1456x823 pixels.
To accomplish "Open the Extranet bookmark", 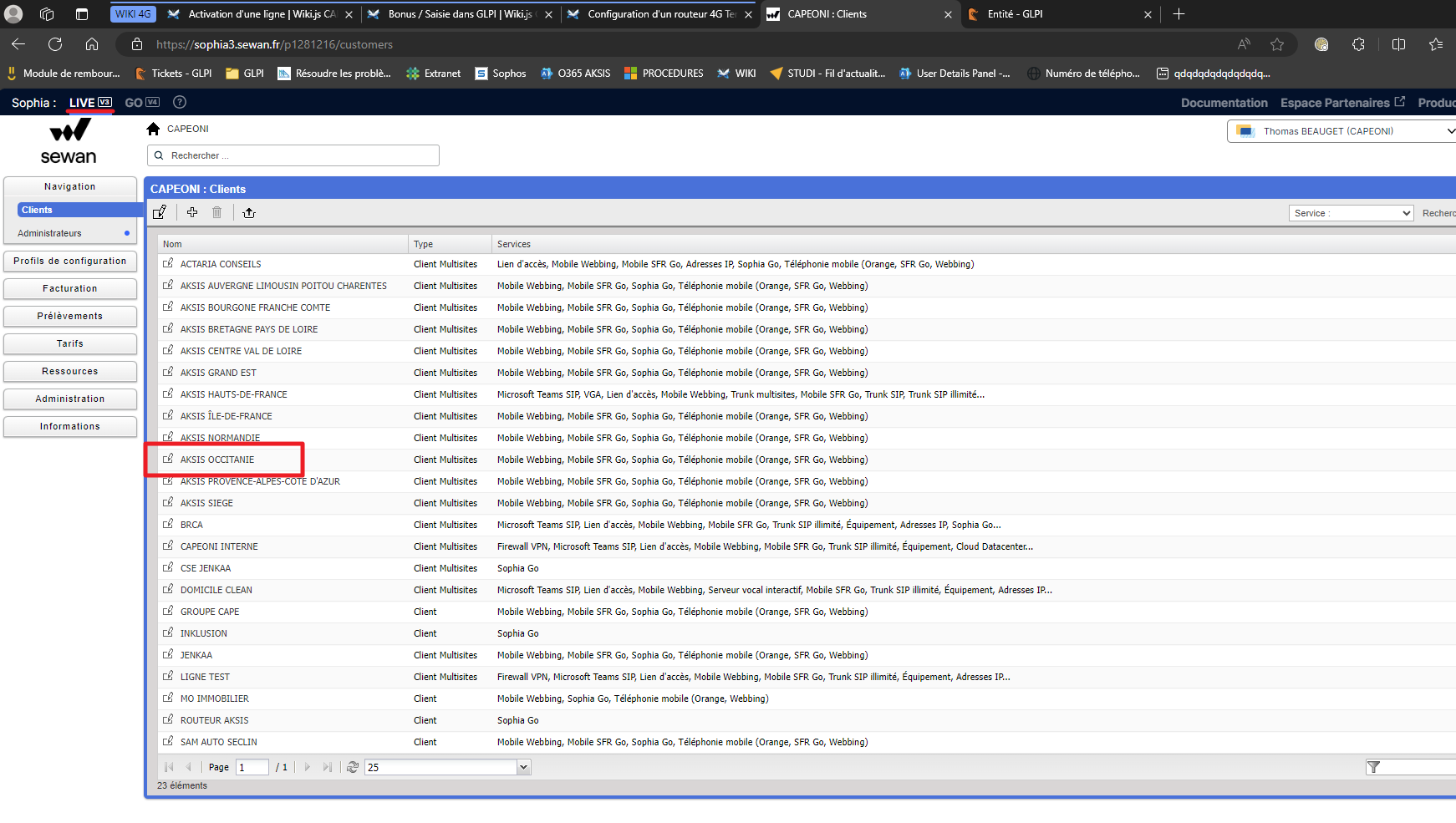I will (x=434, y=74).
